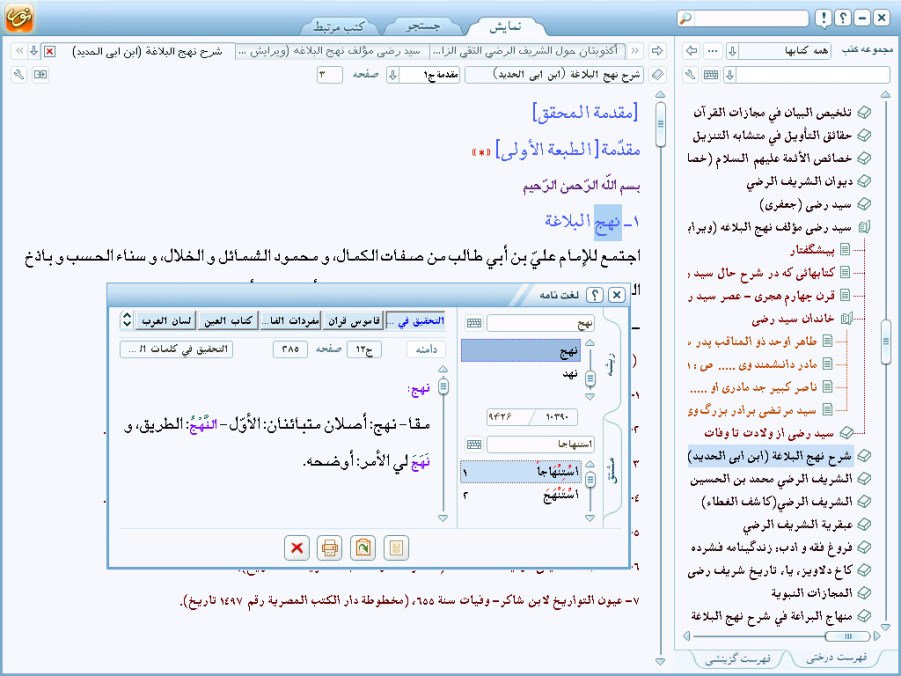901x676 pixels.
Task: Click the ج۱۲ volume button in the dictionary
Action: coord(364,349)
